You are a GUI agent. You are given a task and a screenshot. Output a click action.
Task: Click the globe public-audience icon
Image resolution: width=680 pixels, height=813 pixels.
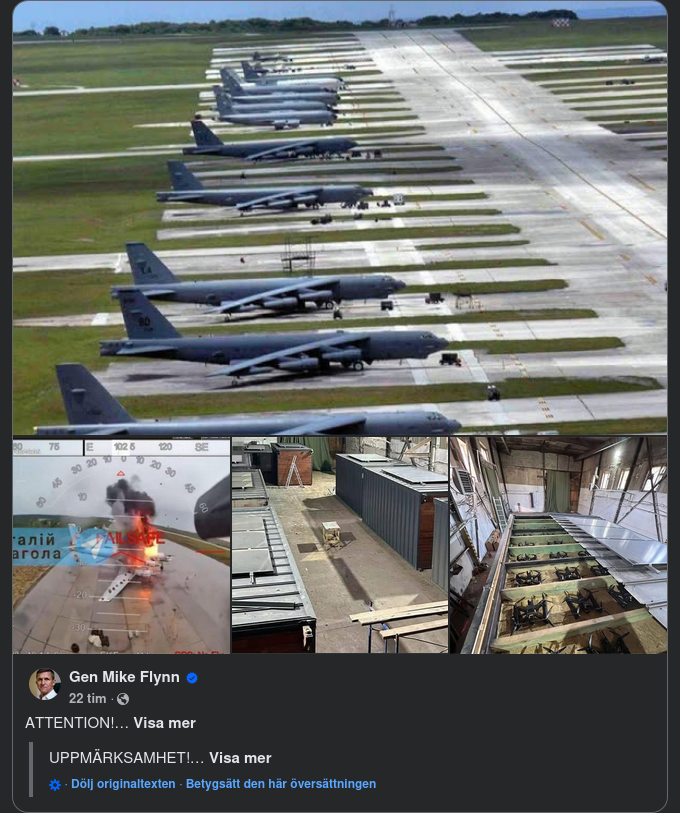point(123,699)
